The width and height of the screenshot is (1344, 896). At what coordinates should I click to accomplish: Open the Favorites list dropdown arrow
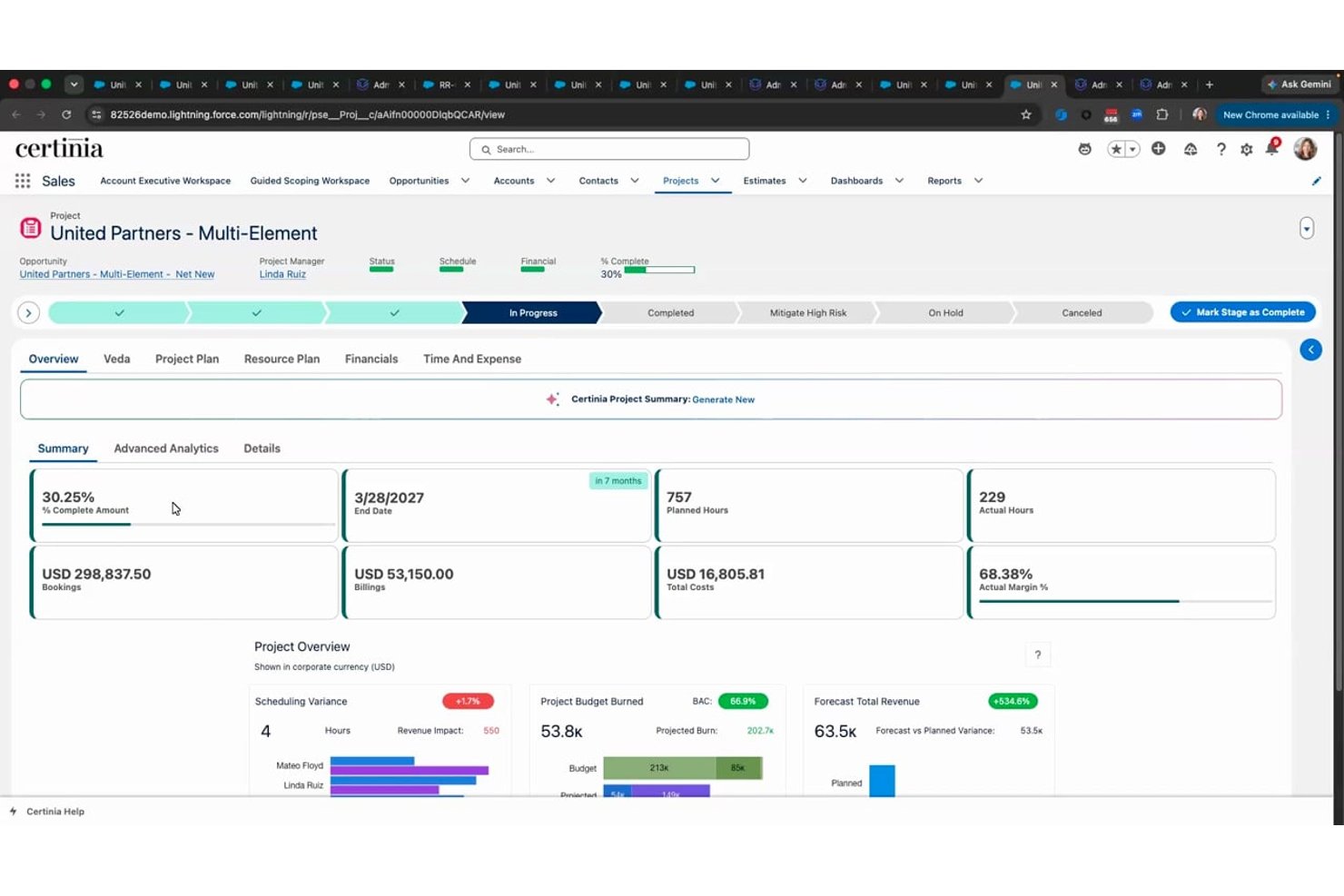[x=1132, y=149]
